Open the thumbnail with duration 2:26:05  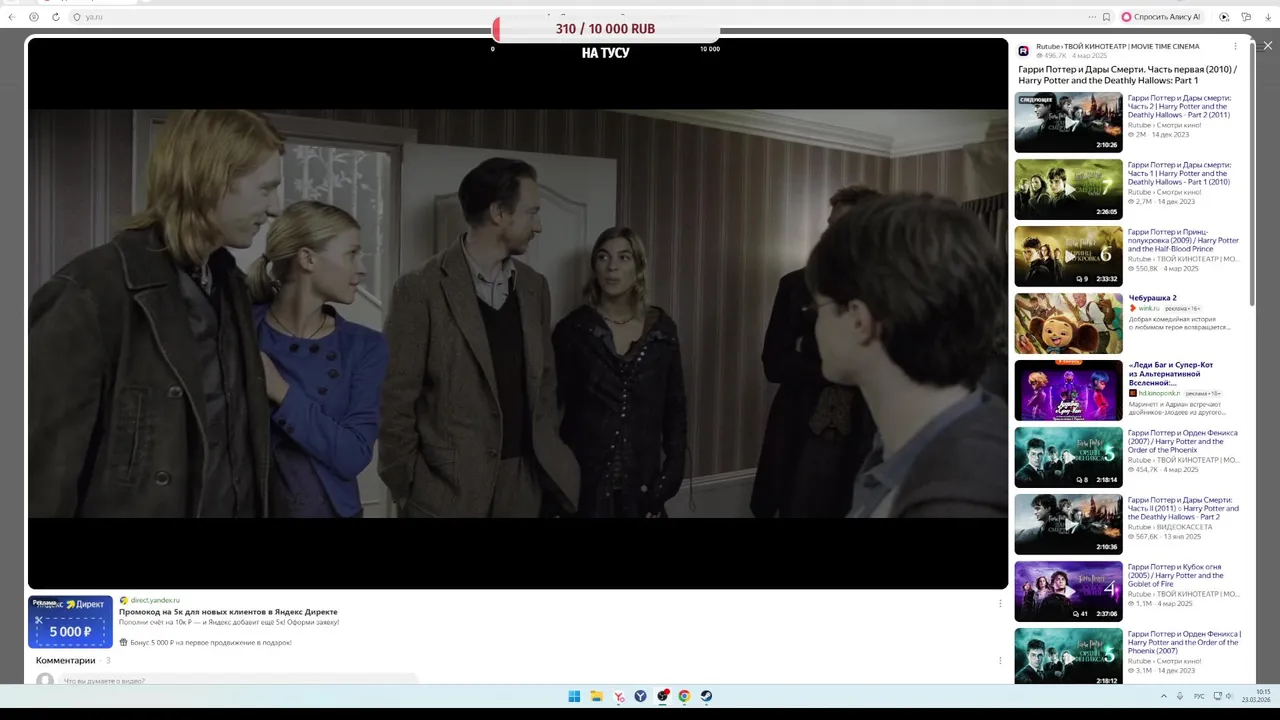coord(1068,189)
